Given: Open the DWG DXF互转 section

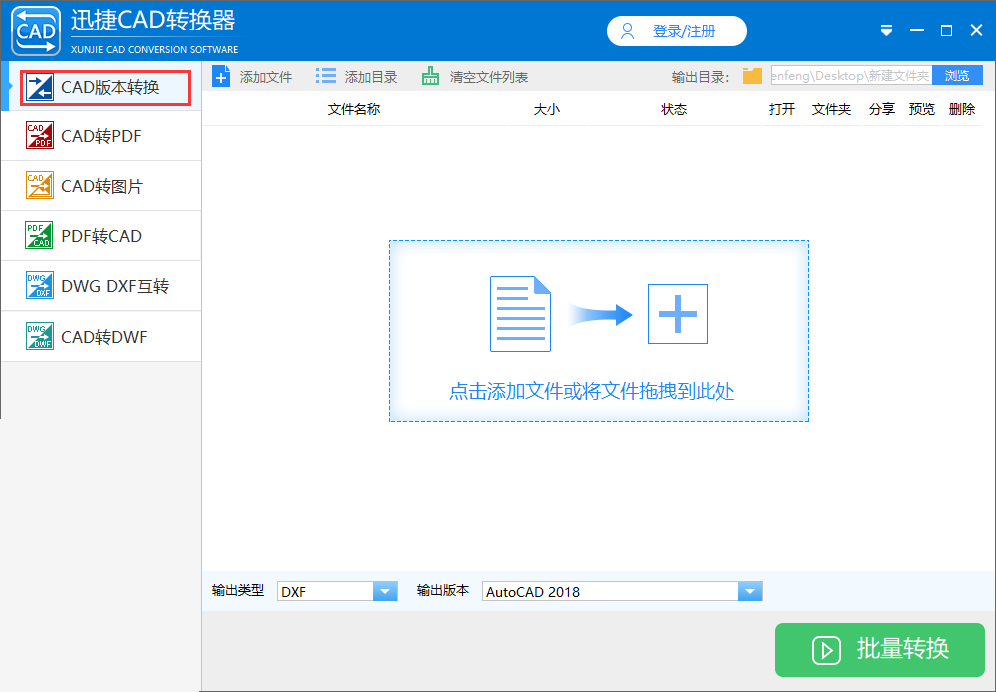Looking at the screenshot, I should click(102, 286).
